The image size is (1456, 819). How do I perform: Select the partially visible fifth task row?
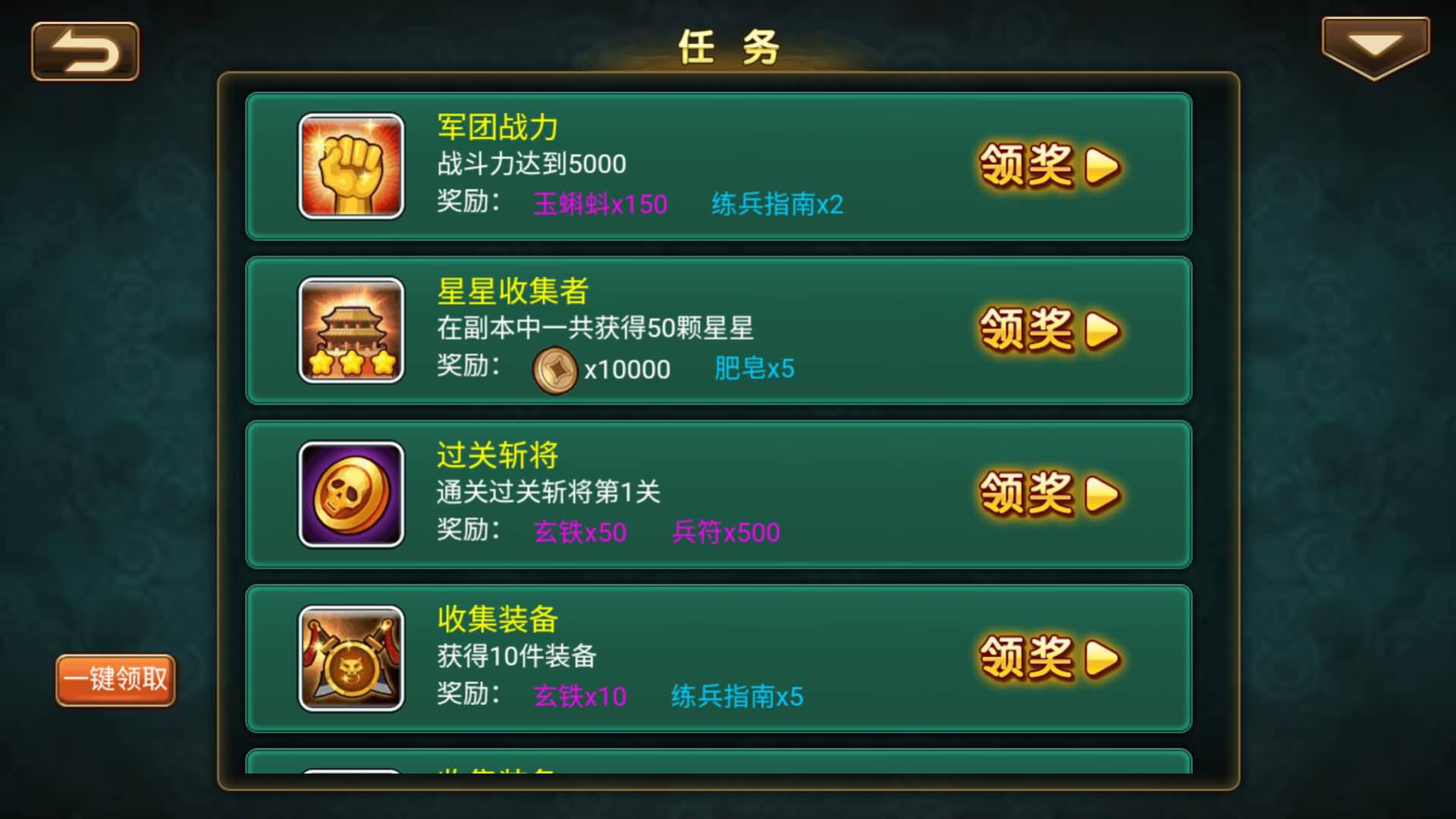pos(719,761)
